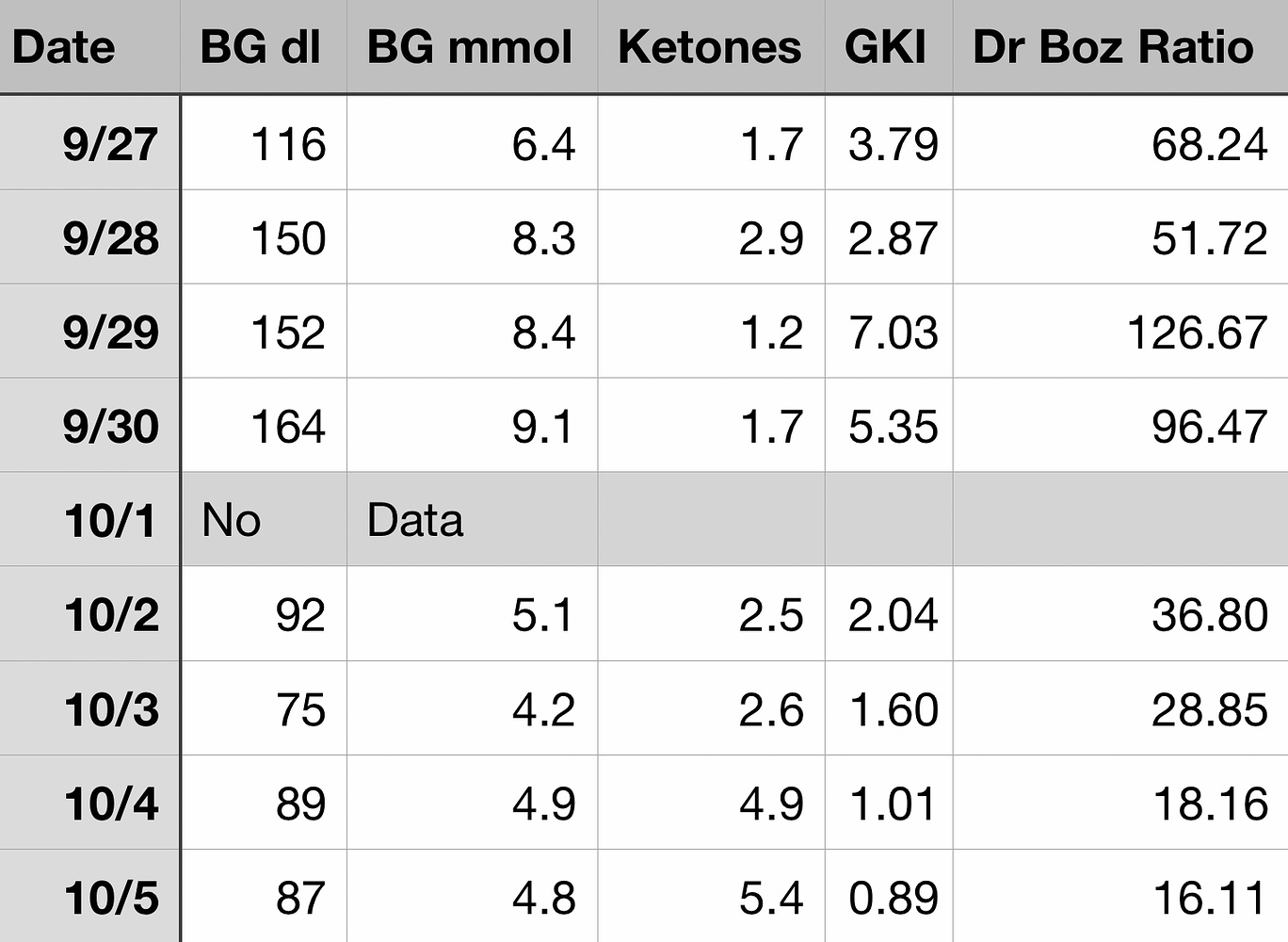
Task: Click the BG mmol cell showing 9.1
Action: pyautogui.click(x=473, y=426)
